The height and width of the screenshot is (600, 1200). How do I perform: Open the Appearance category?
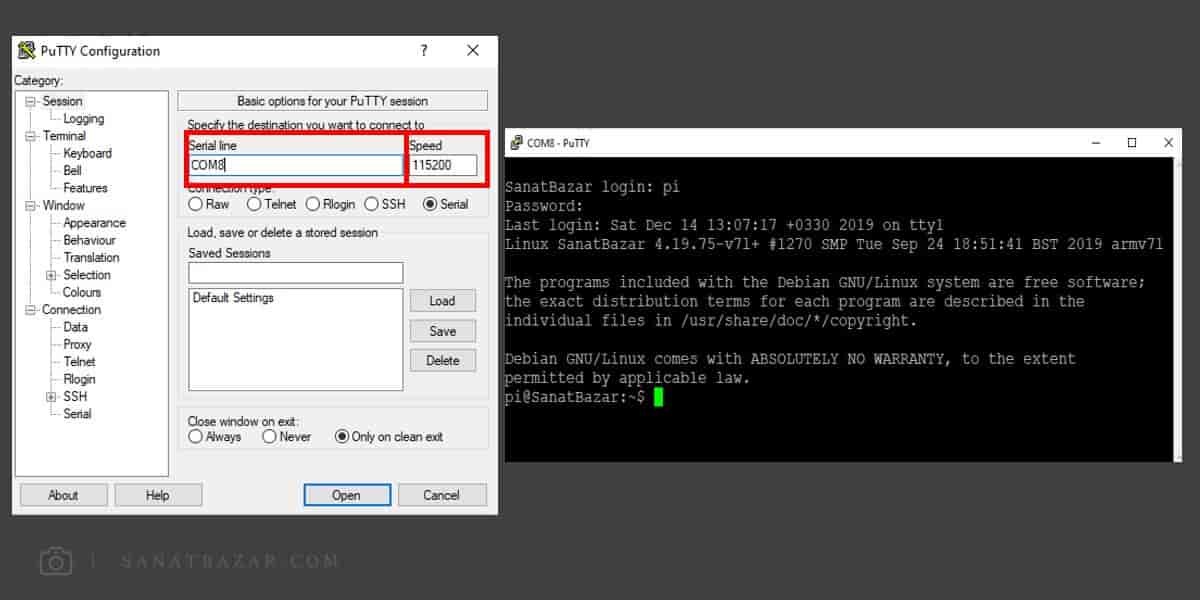(94, 223)
